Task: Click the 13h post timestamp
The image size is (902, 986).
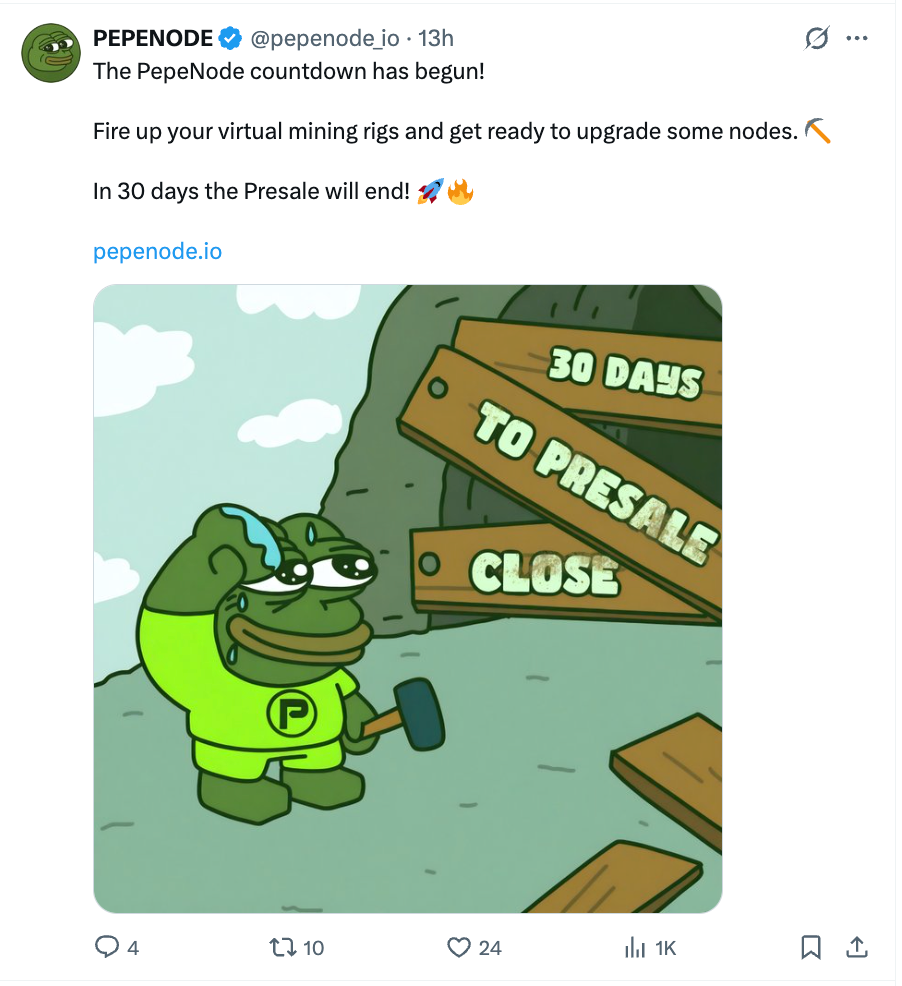Action: coord(436,39)
